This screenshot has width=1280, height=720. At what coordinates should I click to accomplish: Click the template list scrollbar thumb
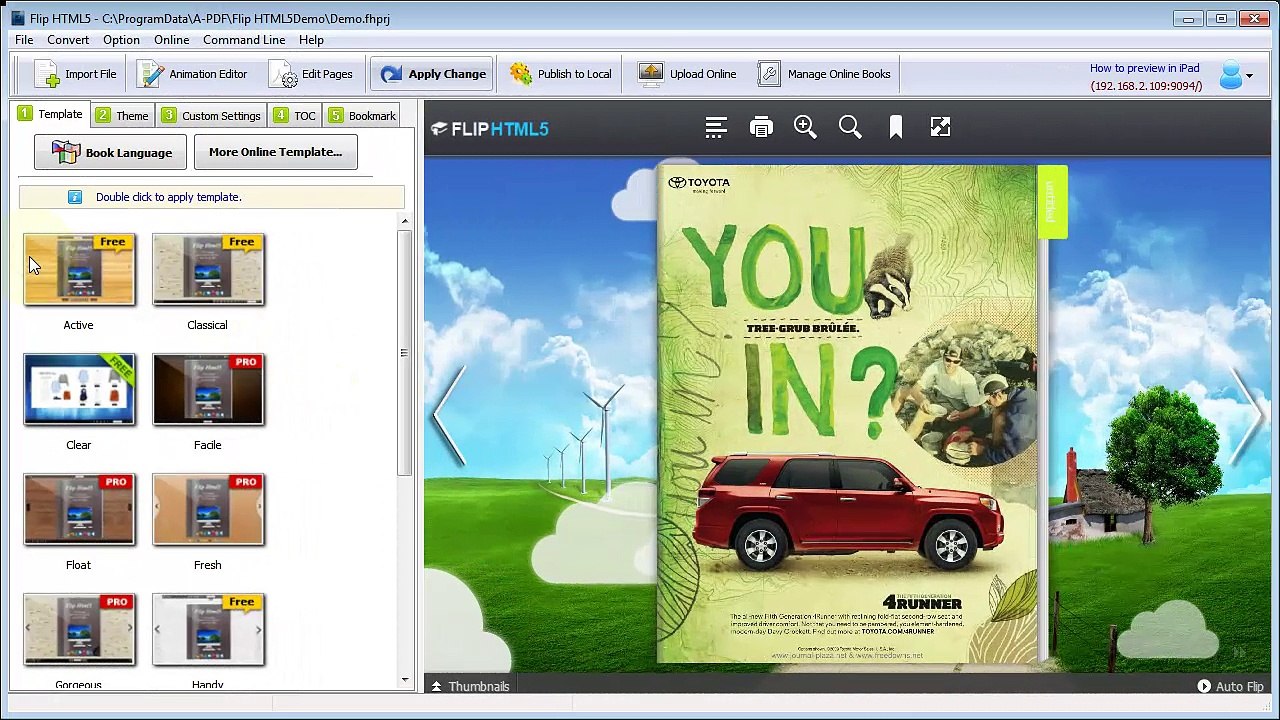point(405,352)
